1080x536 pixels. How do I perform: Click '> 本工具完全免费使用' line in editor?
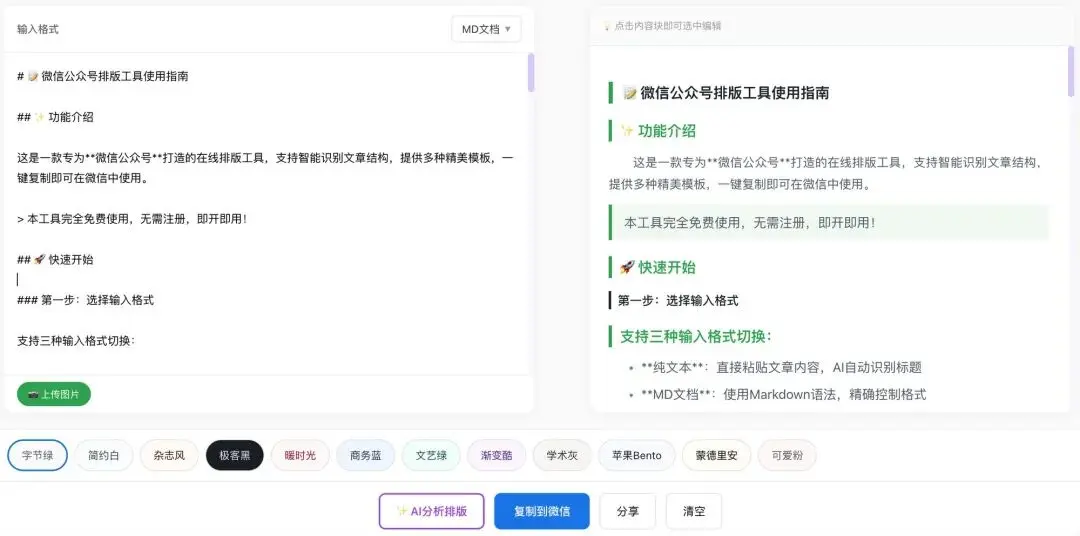pos(132,219)
